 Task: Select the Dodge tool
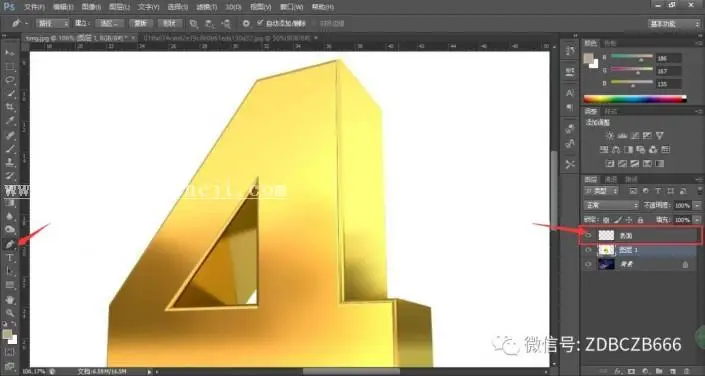pyautogui.click(x=10, y=230)
